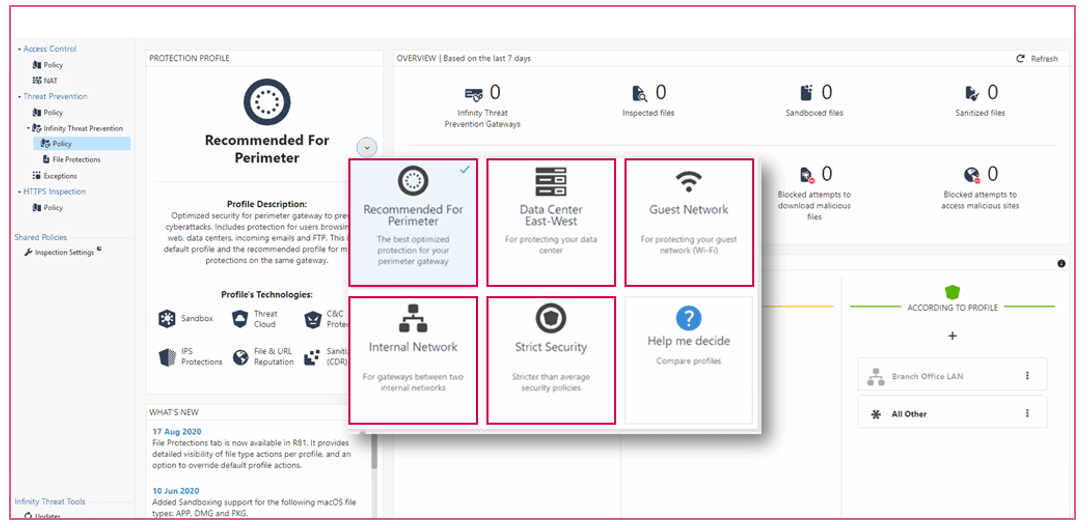
Task: Open the profile selector dropdown chevron
Action: (367, 147)
